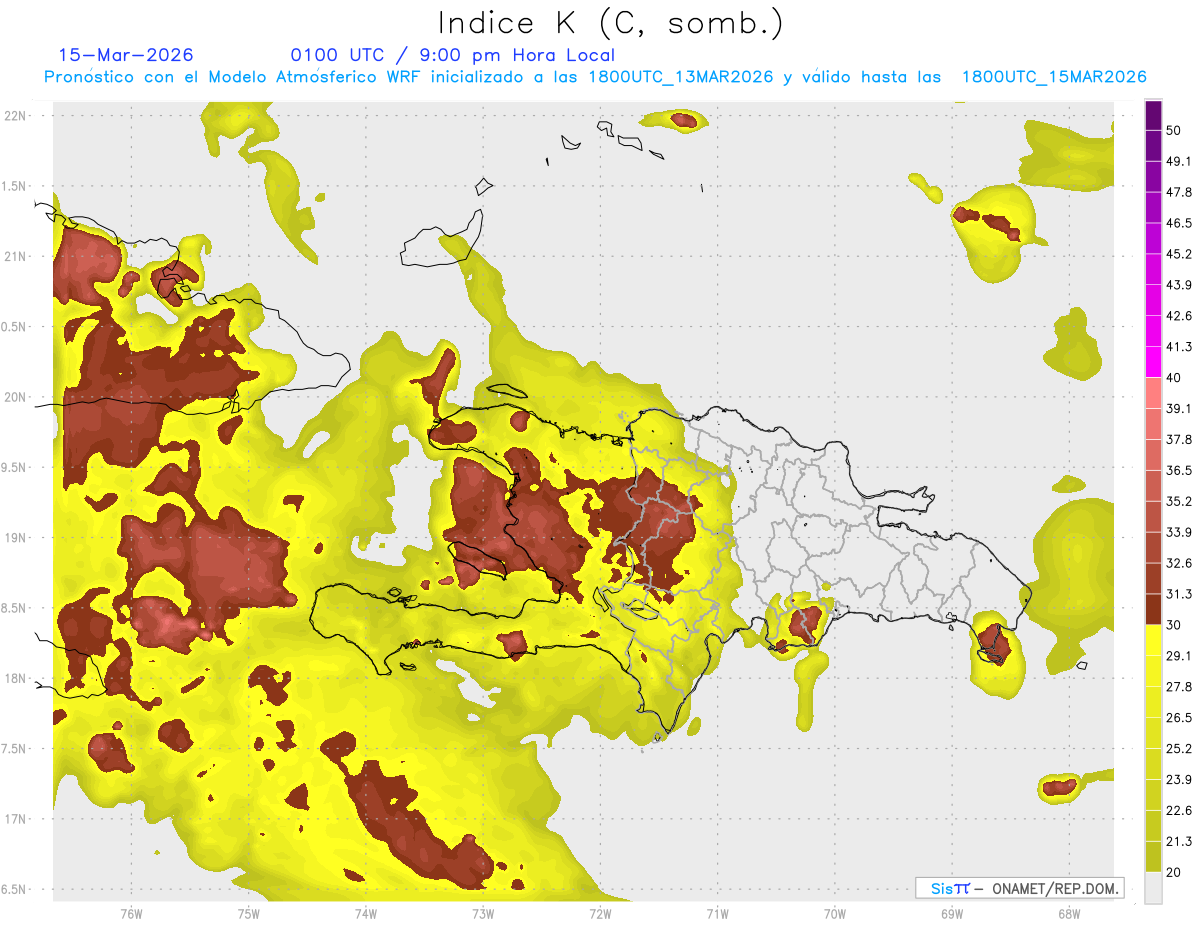Viewport: 1200px width, 927px height.
Task: Click colorbar value 40
Action: click(x=1174, y=378)
